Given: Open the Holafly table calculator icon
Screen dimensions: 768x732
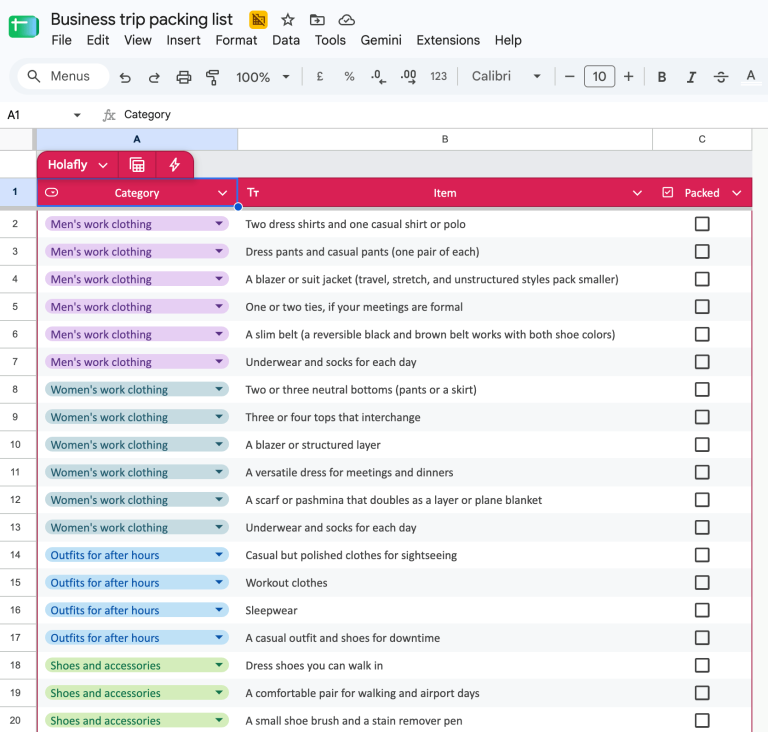Looking at the screenshot, I should click(x=137, y=165).
